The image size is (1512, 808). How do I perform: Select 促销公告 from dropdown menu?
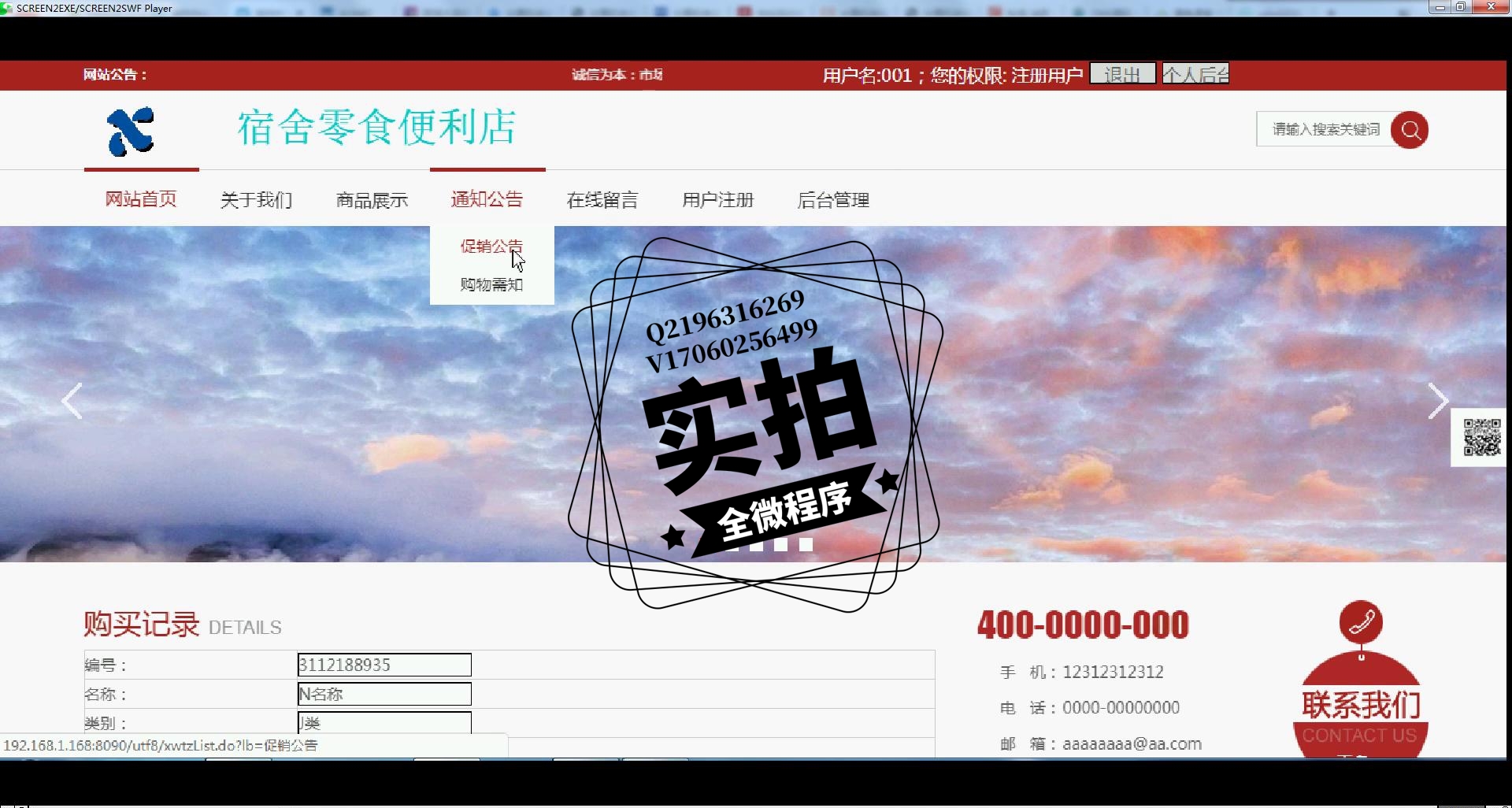[491, 246]
